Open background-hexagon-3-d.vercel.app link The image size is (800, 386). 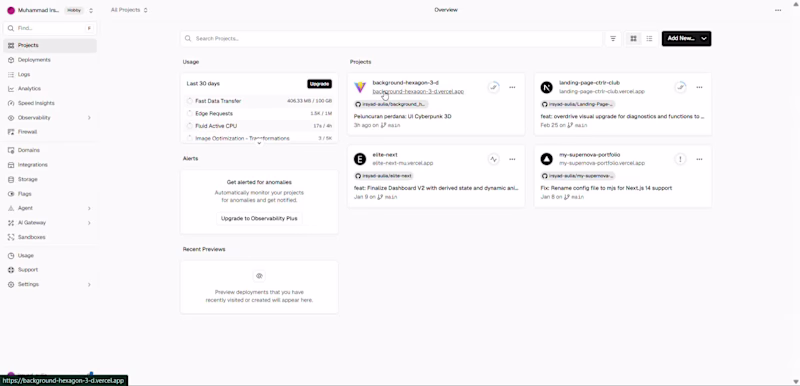(418, 92)
